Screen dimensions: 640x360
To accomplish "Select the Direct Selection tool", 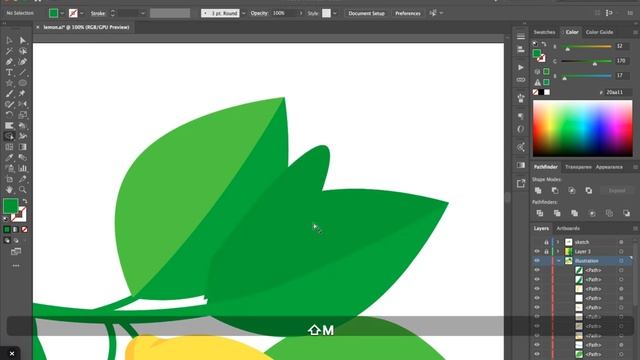I will click(x=22, y=40).
